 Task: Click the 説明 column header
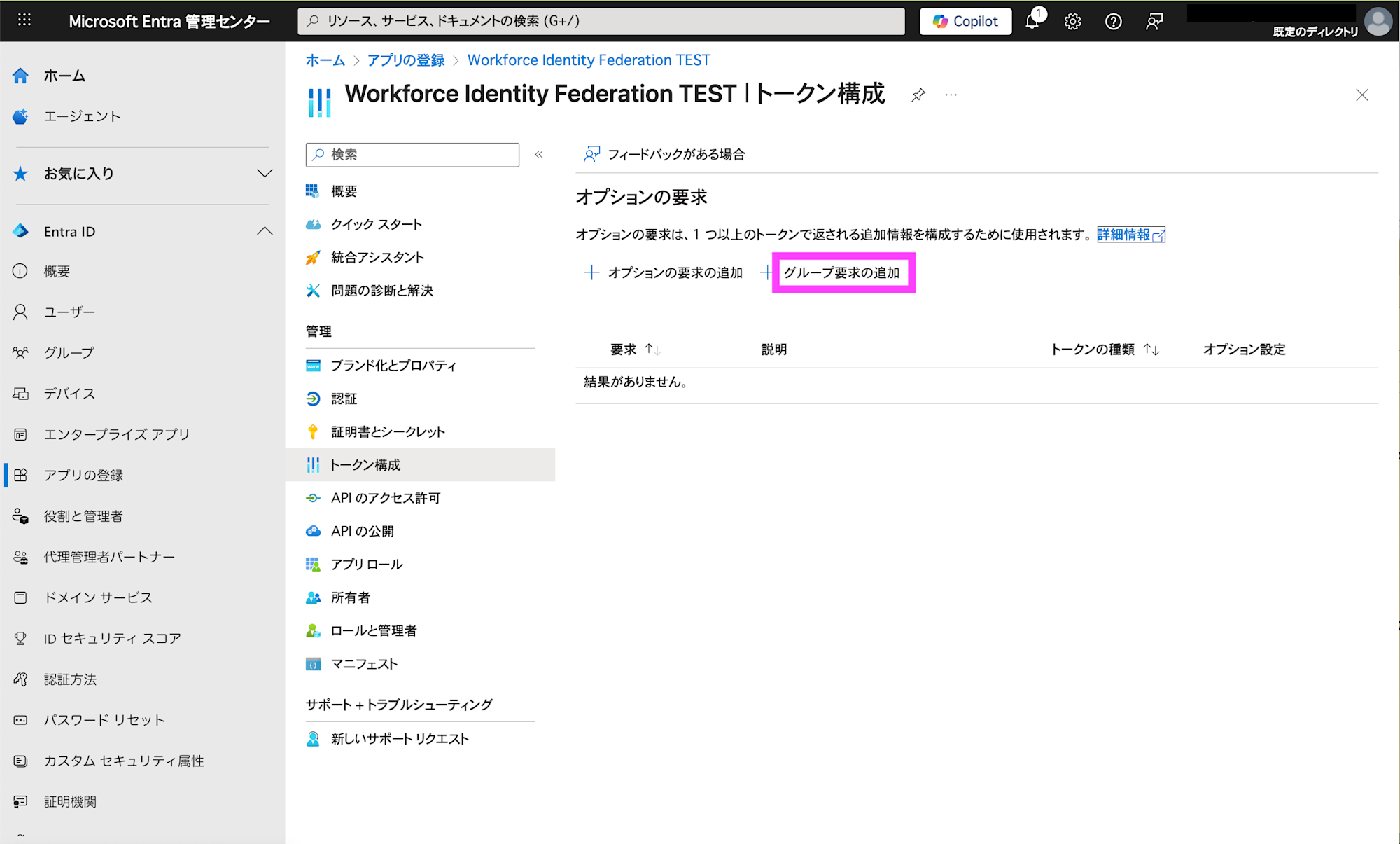click(x=774, y=350)
